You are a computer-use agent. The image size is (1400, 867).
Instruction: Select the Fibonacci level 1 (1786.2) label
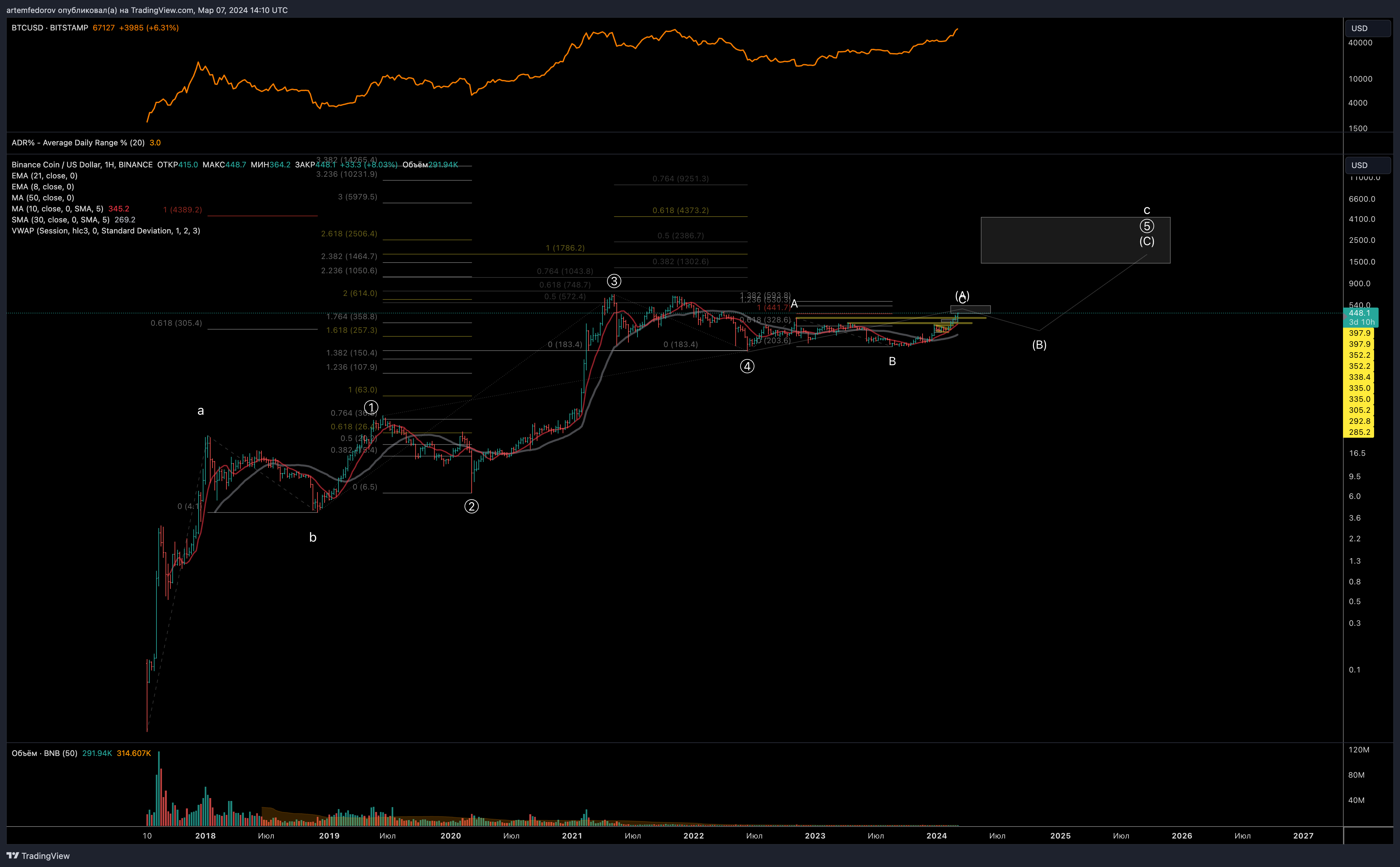pos(565,248)
